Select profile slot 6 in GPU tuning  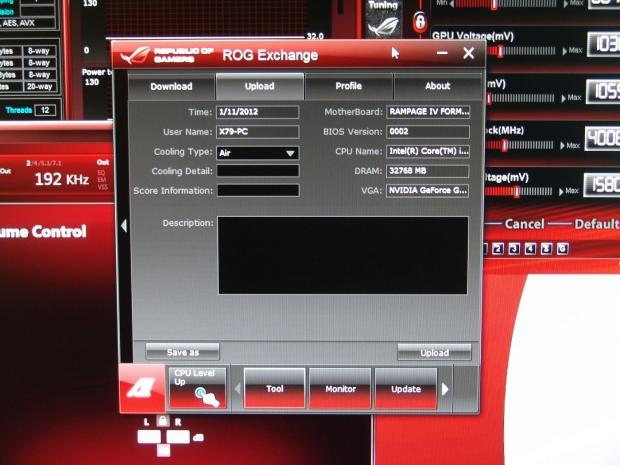pos(562,249)
